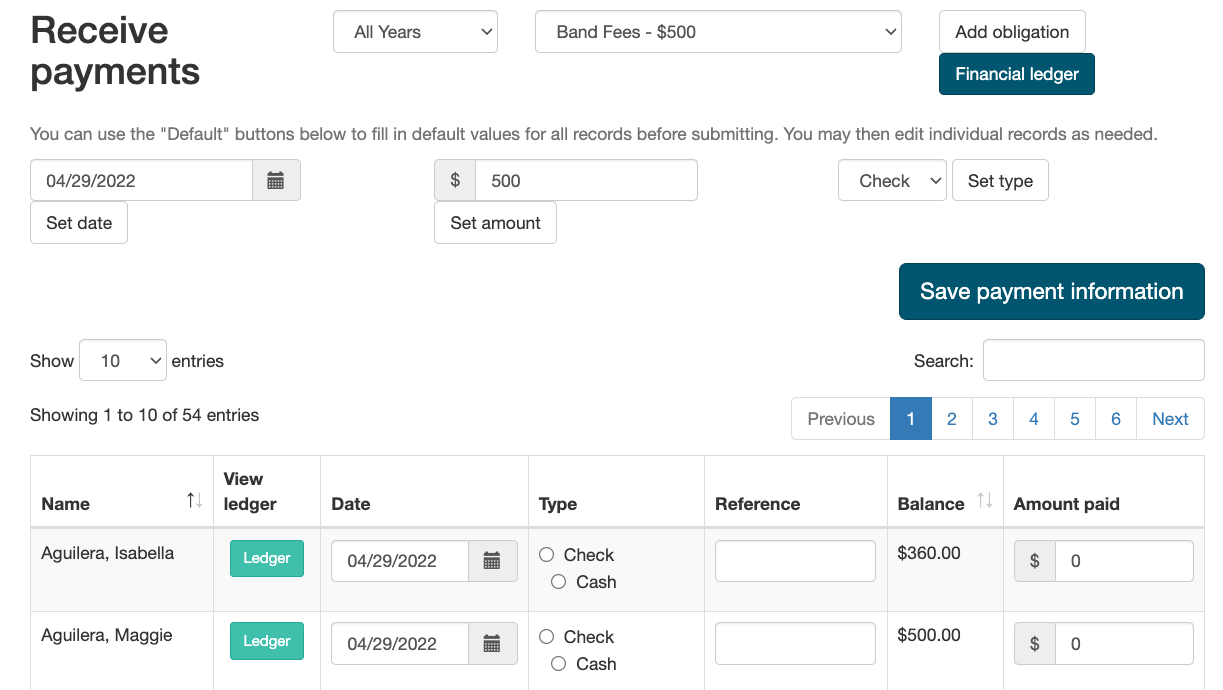View ledger for Isabella Aguilera
Image resolution: width=1223 pixels, height=690 pixels.
[x=267, y=559]
